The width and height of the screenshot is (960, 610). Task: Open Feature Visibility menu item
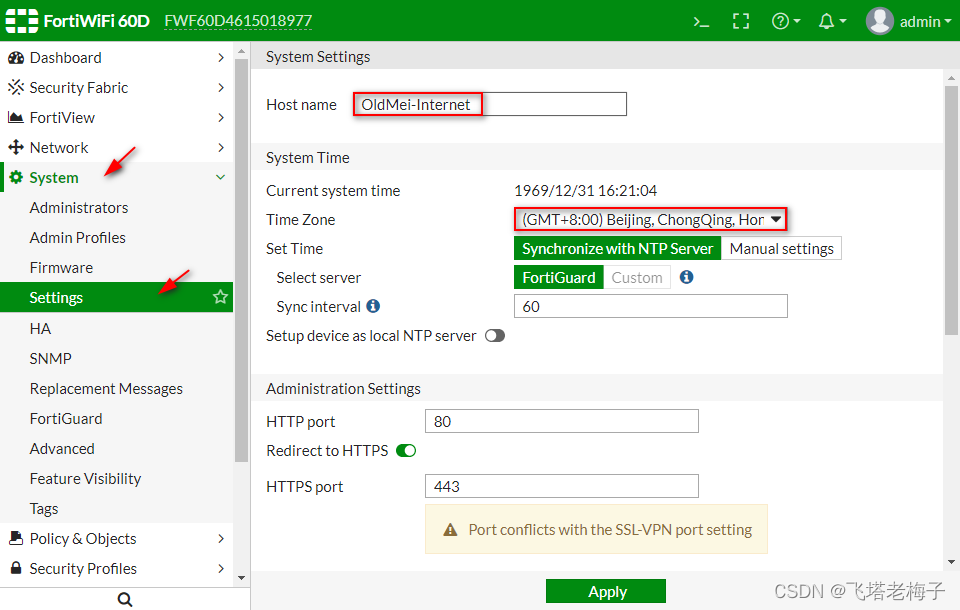point(85,478)
